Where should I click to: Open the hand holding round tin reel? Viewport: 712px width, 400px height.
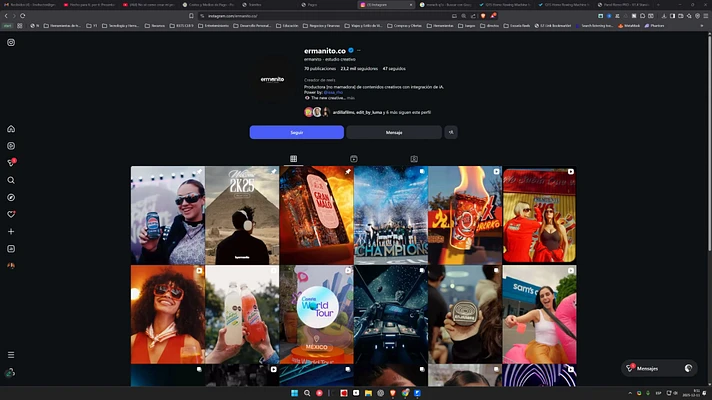tap(465, 315)
